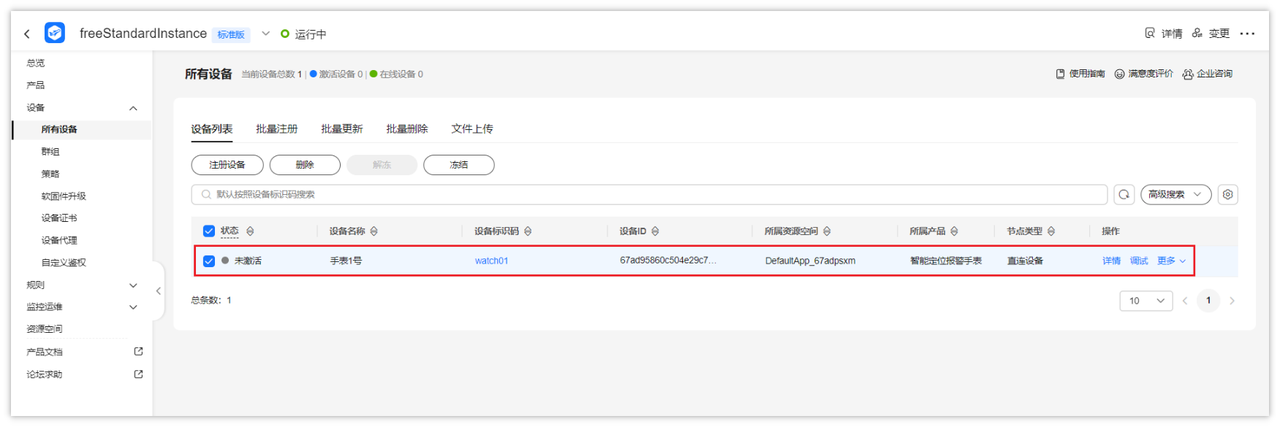Screen dimensions: 1280x427
Task: Open the page size 10 dropdown
Action: click(x=1147, y=300)
